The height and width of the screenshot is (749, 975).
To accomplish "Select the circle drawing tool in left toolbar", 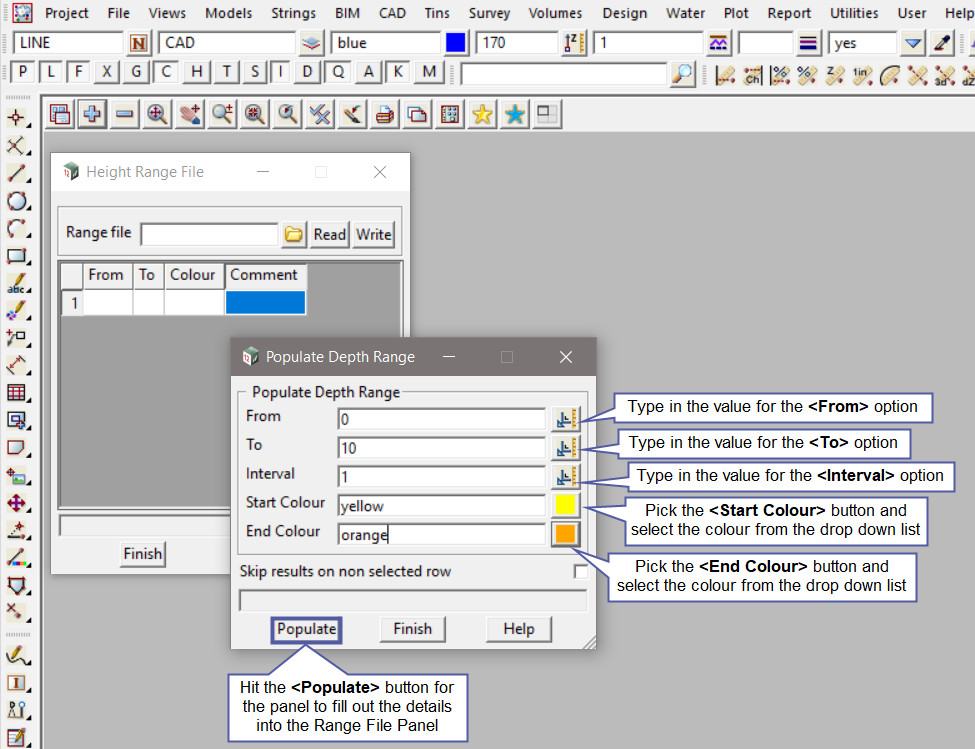I will 15,201.
